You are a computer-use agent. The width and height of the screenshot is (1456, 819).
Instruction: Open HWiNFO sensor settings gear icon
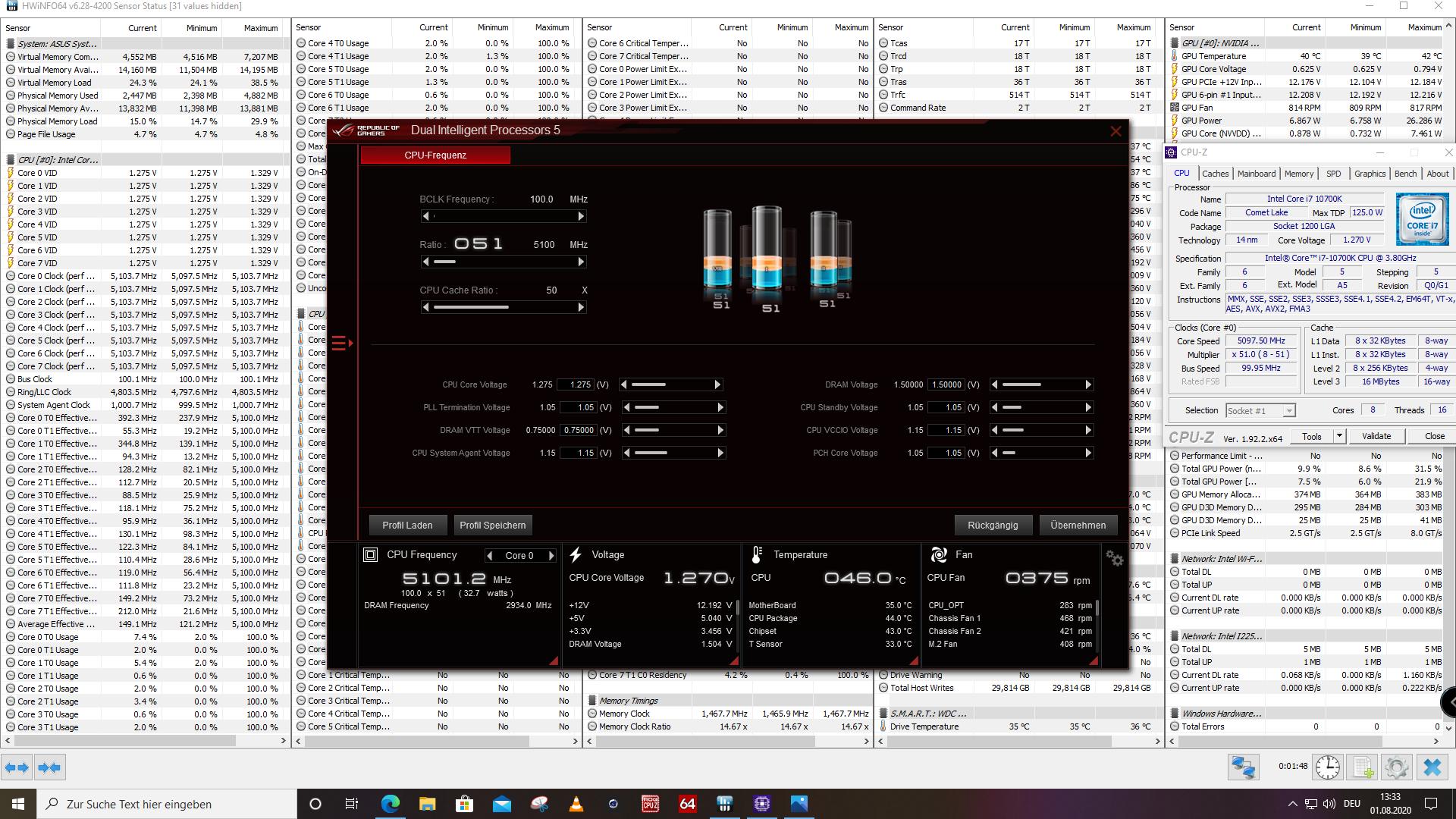tap(1397, 767)
